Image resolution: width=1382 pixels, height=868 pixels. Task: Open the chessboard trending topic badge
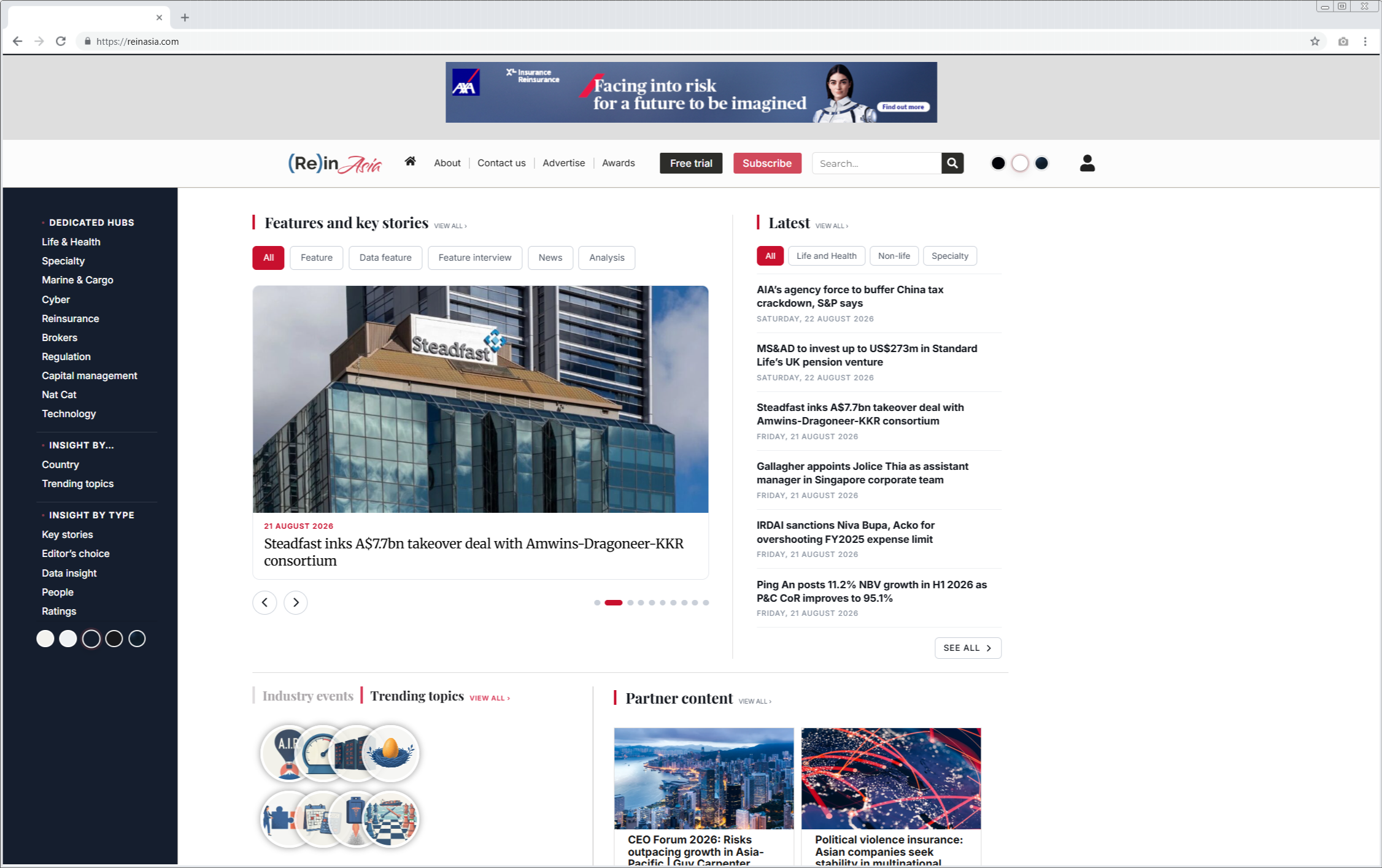click(x=391, y=819)
